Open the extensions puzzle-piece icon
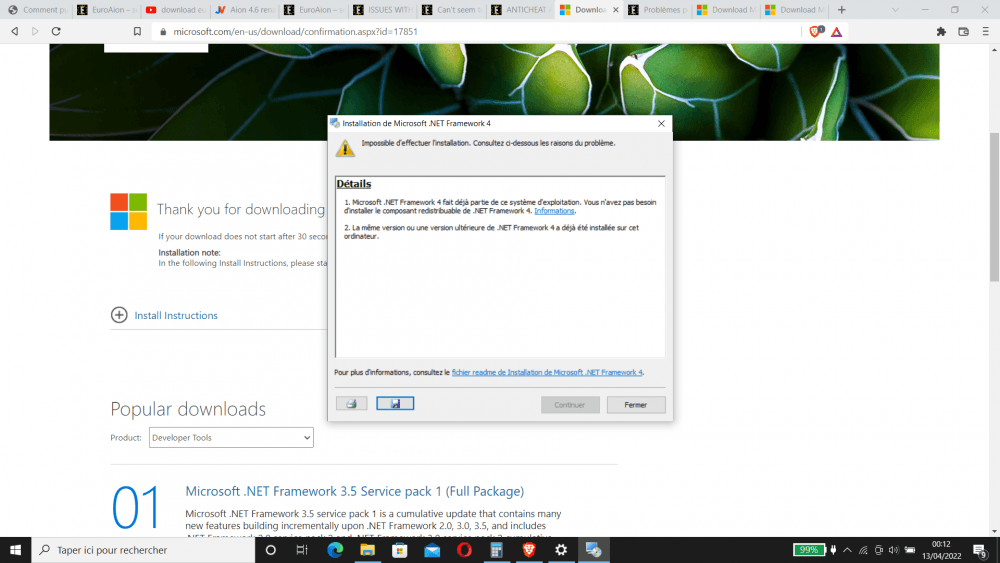Screen dimensions: 1000x563 point(941,31)
